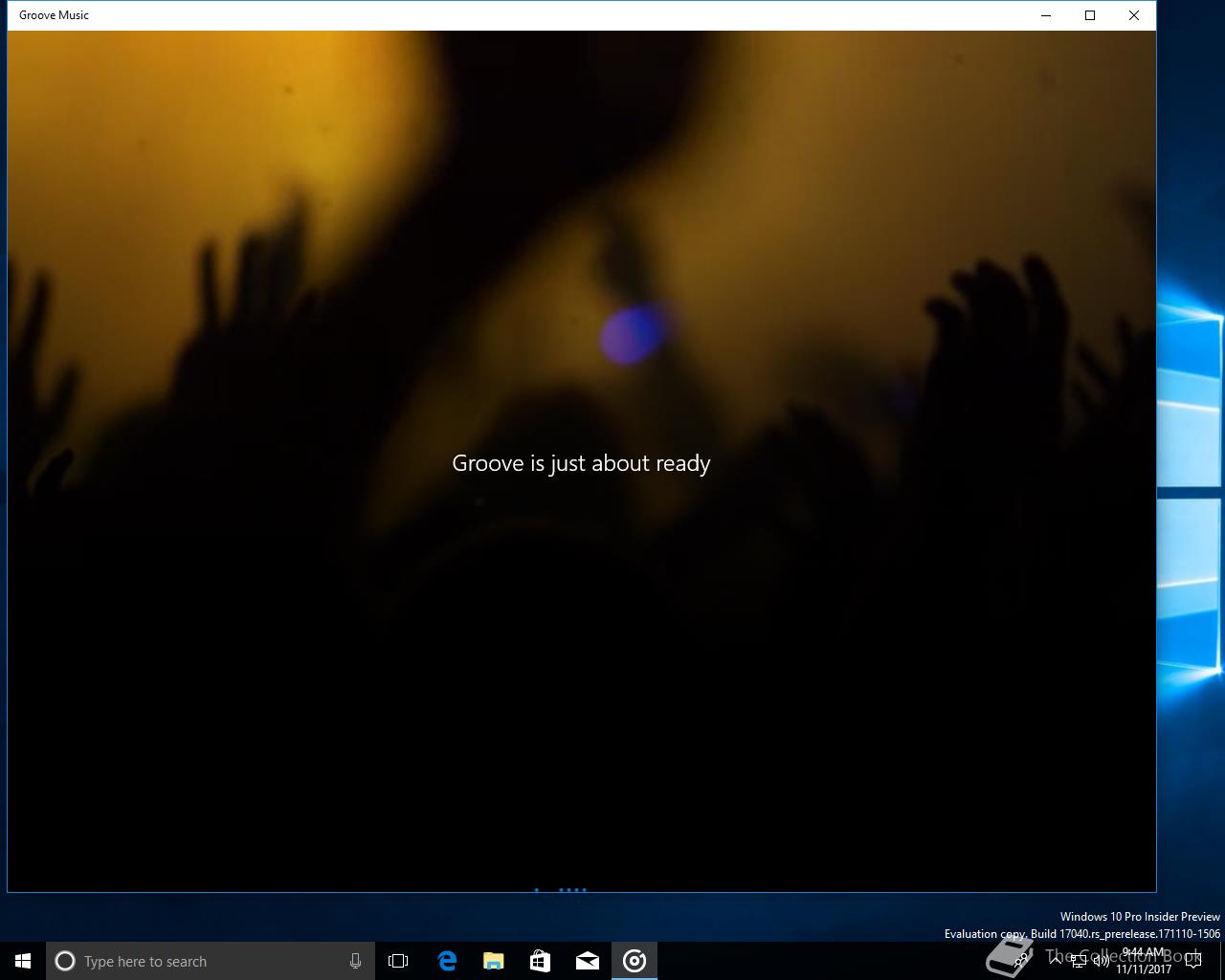Open the clock showing 9:44 AM
1225x980 pixels.
point(1144,961)
